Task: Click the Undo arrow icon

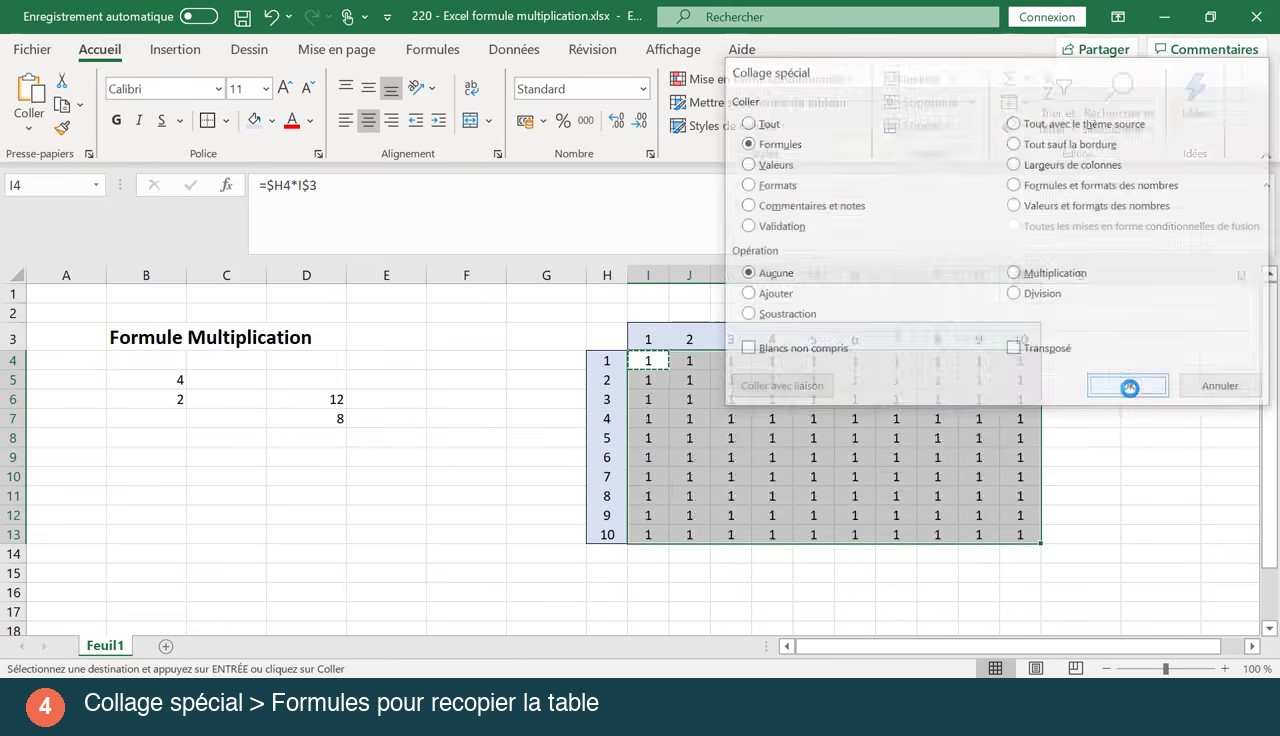Action: 271,17
